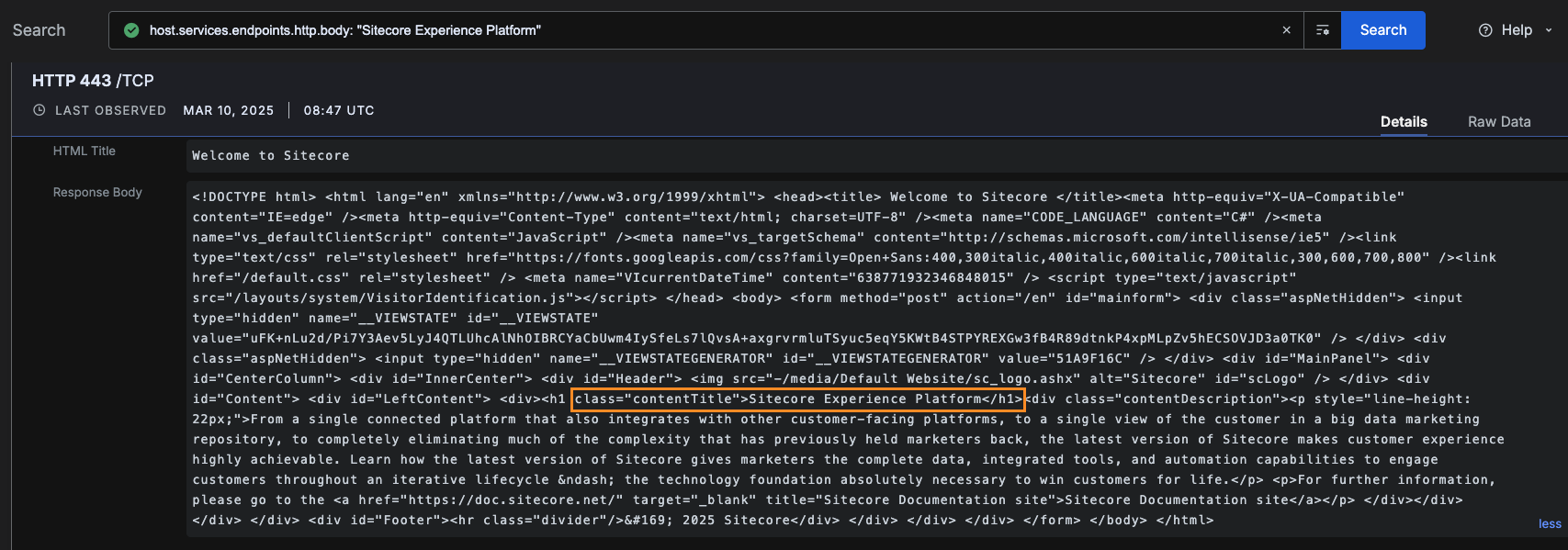Image resolution: width=1568 pixels, height=550 pixels.
Task: Collapse the response body with the less link
Action: 1549,523
